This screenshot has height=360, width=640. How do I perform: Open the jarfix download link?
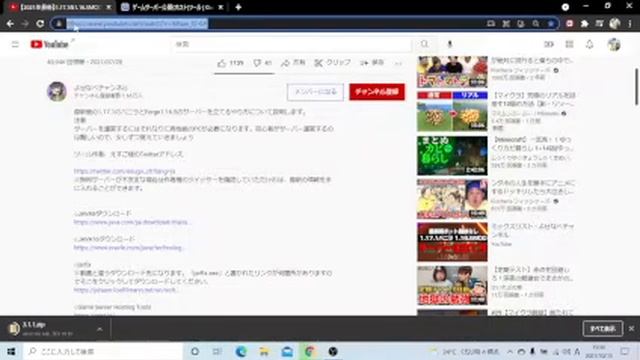point(125,290)
